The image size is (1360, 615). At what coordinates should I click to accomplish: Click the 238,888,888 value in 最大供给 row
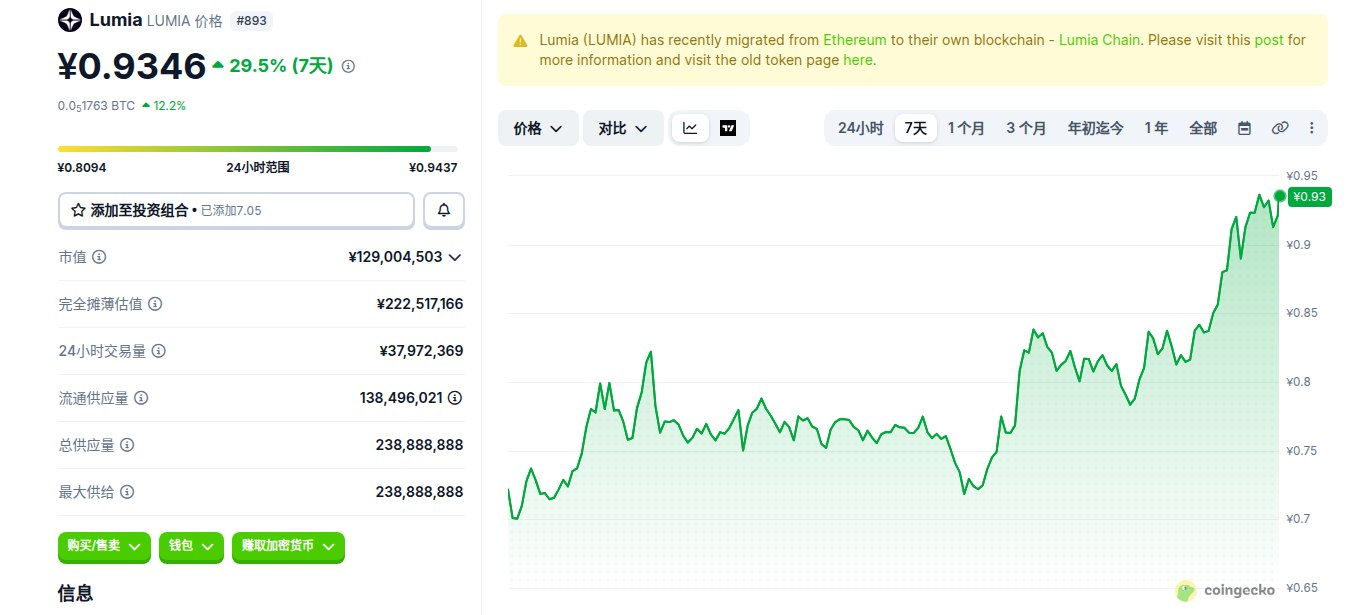(x=419, y=492)
